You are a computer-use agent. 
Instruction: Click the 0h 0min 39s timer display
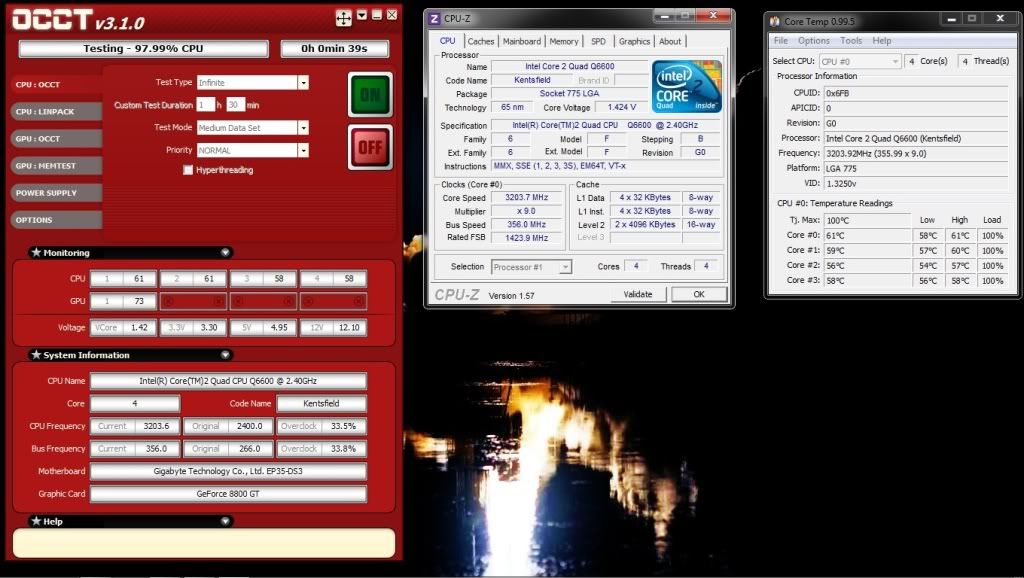point(334,48)
